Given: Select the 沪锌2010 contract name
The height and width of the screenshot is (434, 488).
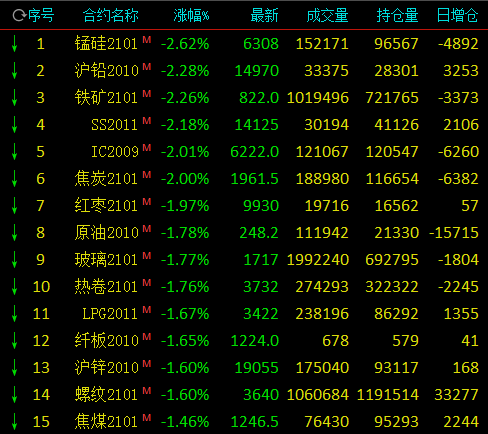Looking at the screenshot, I should pyautogui.click(x=106, y=368).
